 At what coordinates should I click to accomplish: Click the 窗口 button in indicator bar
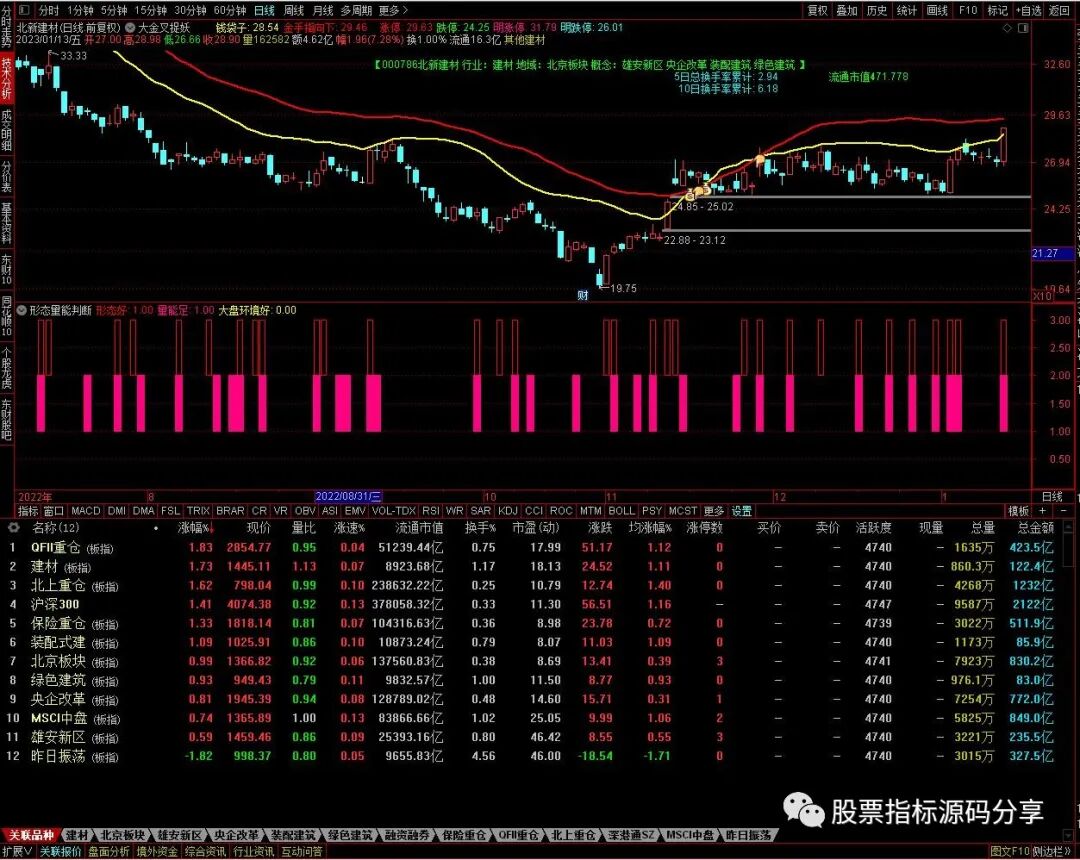(54, 511)
